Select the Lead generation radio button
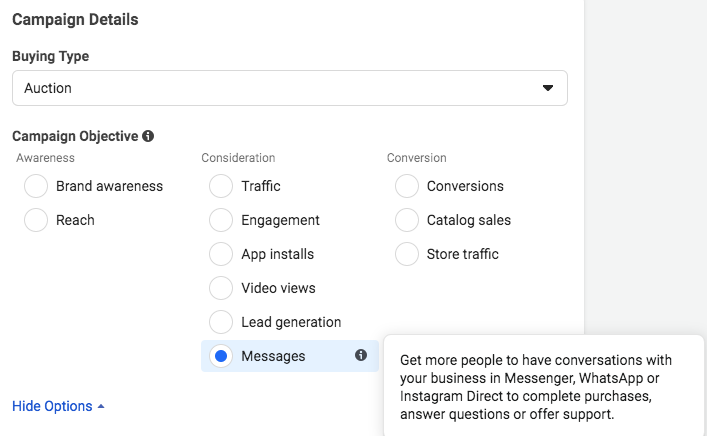The image size is (707, 436). [x=221, y=322]
